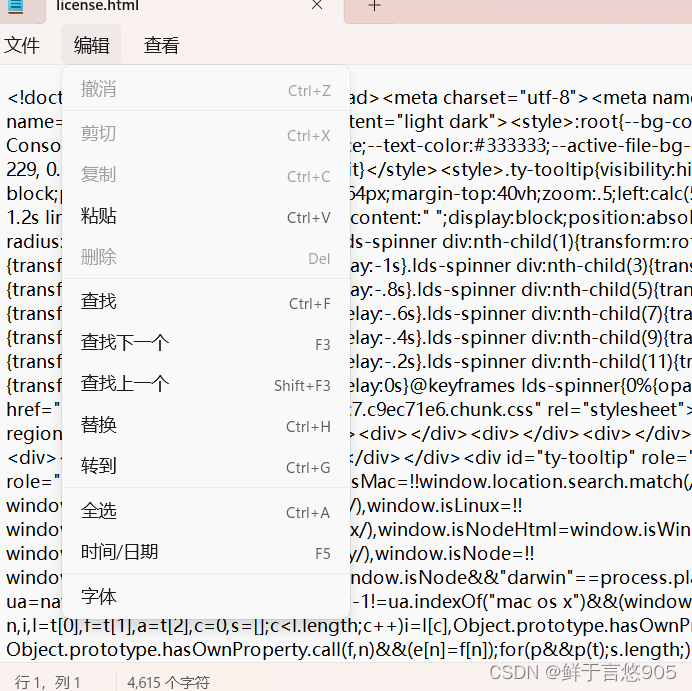Click the Notepad app icon in title bar
Viewport: 692px width, 691px height.
[16, 6]
